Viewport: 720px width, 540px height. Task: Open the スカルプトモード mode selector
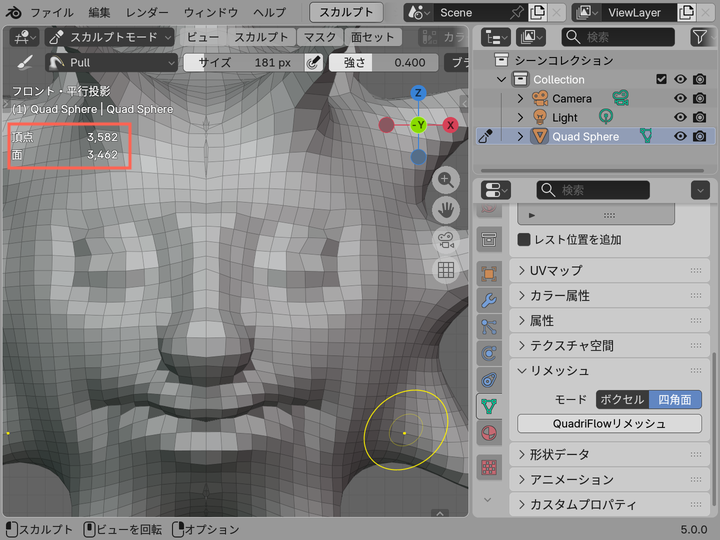point(110,37)
